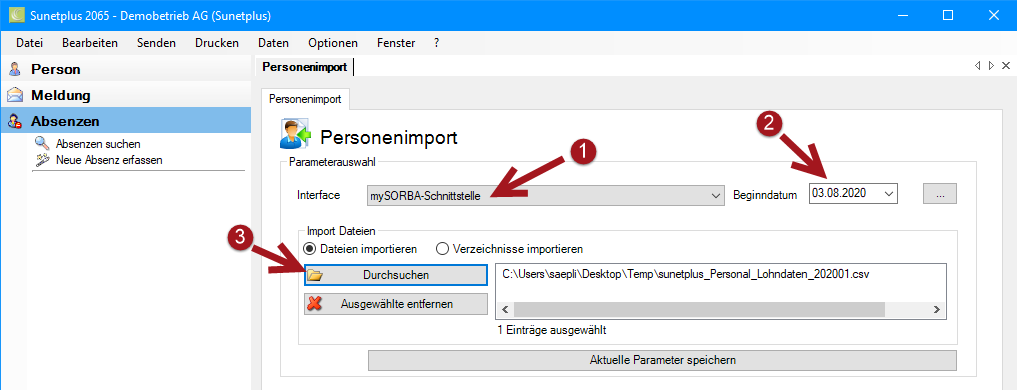Select the Verzeichnisse importieren radio button
This screenshot has height=390, width=1017.
point(442,249)
